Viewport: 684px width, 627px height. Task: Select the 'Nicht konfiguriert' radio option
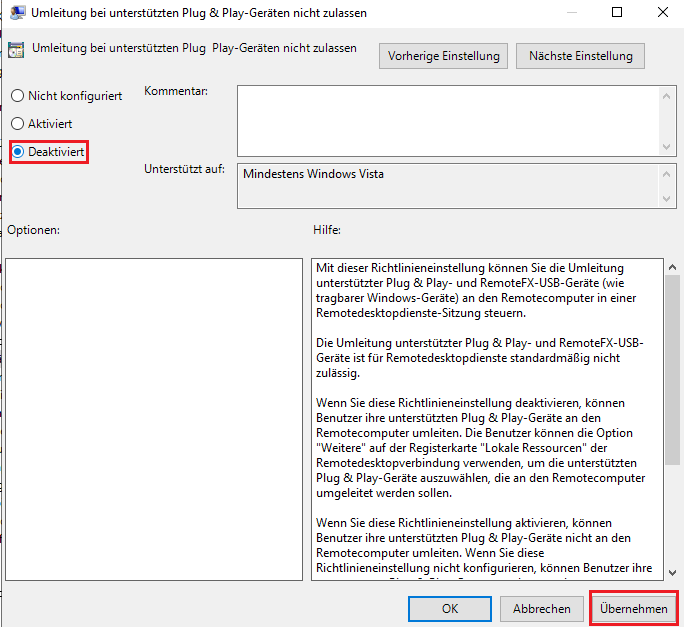pos(17,96)
